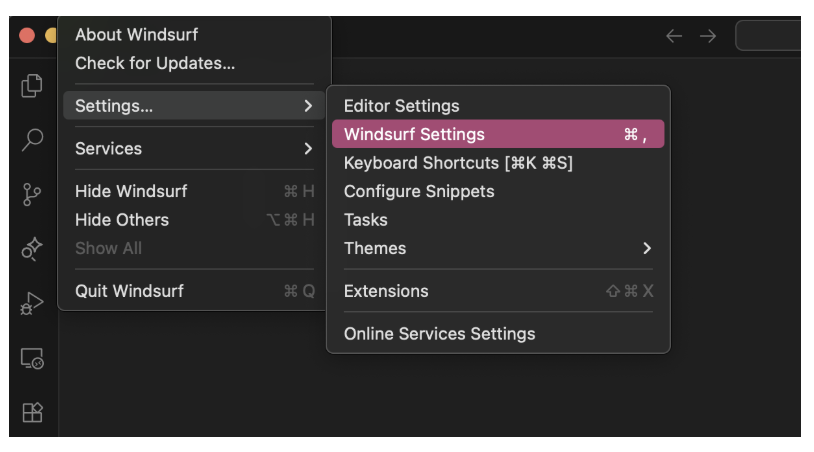The width and height of the screenshot is (814, 452).
Task: Click the forward navigation arrow
Action: [708, 36]
